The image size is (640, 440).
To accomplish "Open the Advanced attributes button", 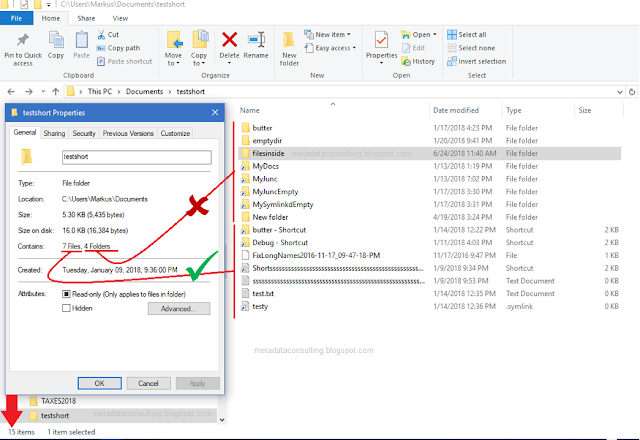I will tap(179, 309).
